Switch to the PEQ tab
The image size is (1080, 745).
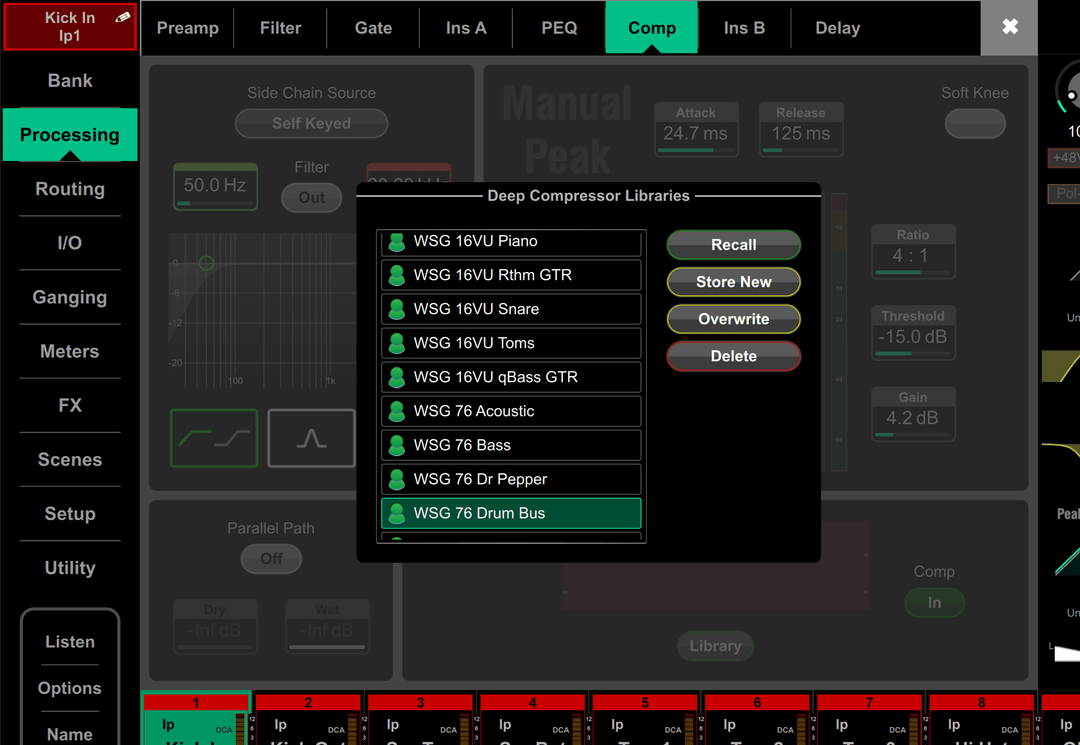[x=558, y=27]
